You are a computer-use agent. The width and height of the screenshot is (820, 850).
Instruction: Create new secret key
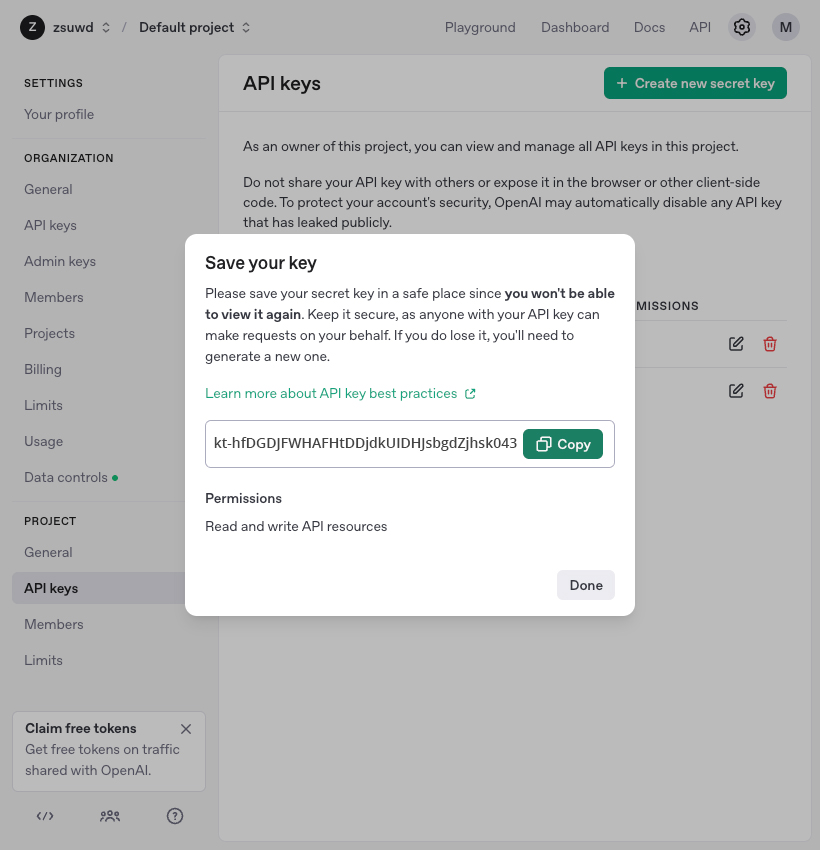(695, 83)
